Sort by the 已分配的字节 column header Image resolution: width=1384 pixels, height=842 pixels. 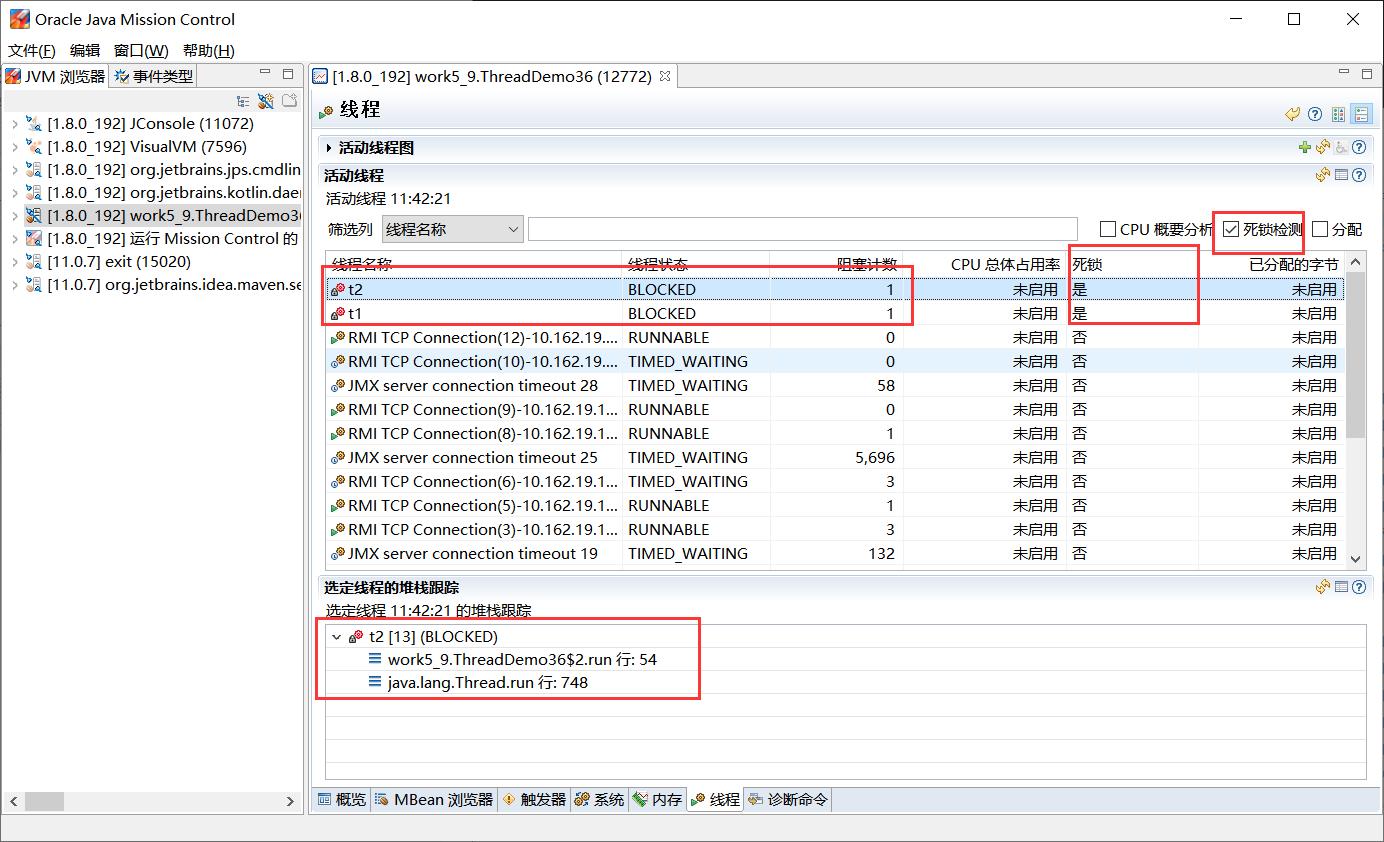click(x=1271, y=264)
